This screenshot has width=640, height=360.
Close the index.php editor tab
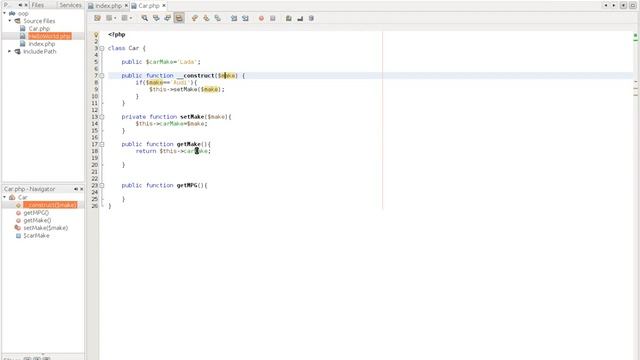tap(126, 5)
